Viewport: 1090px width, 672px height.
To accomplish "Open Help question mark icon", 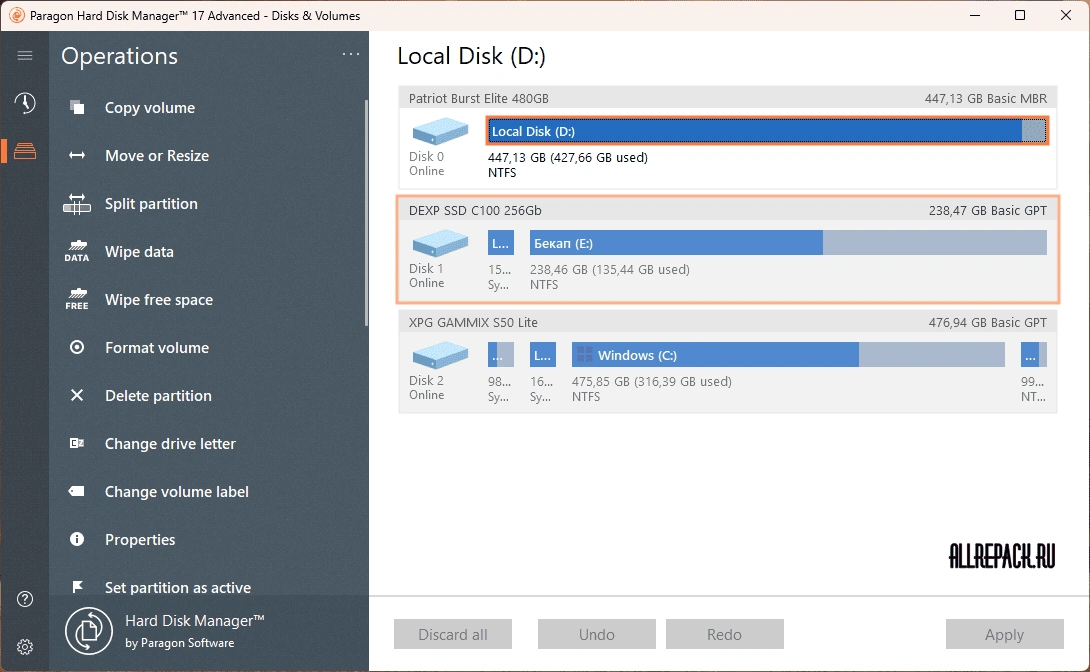I will click(25, 599).
